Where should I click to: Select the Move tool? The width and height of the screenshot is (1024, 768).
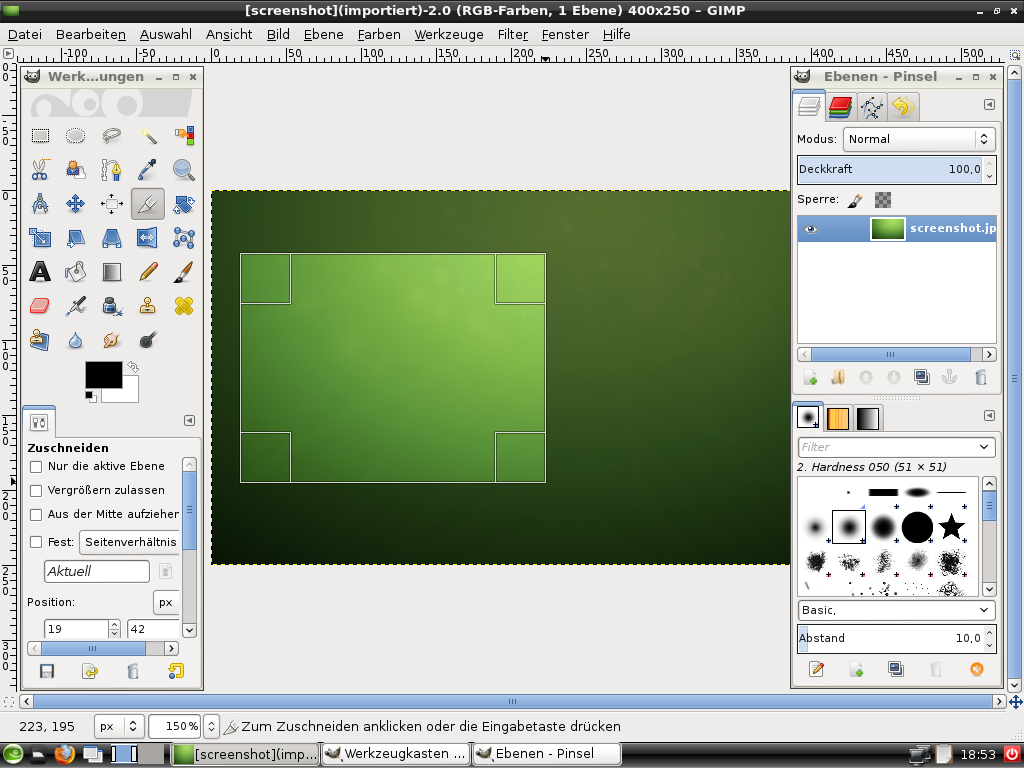click(x=76, y=204)
